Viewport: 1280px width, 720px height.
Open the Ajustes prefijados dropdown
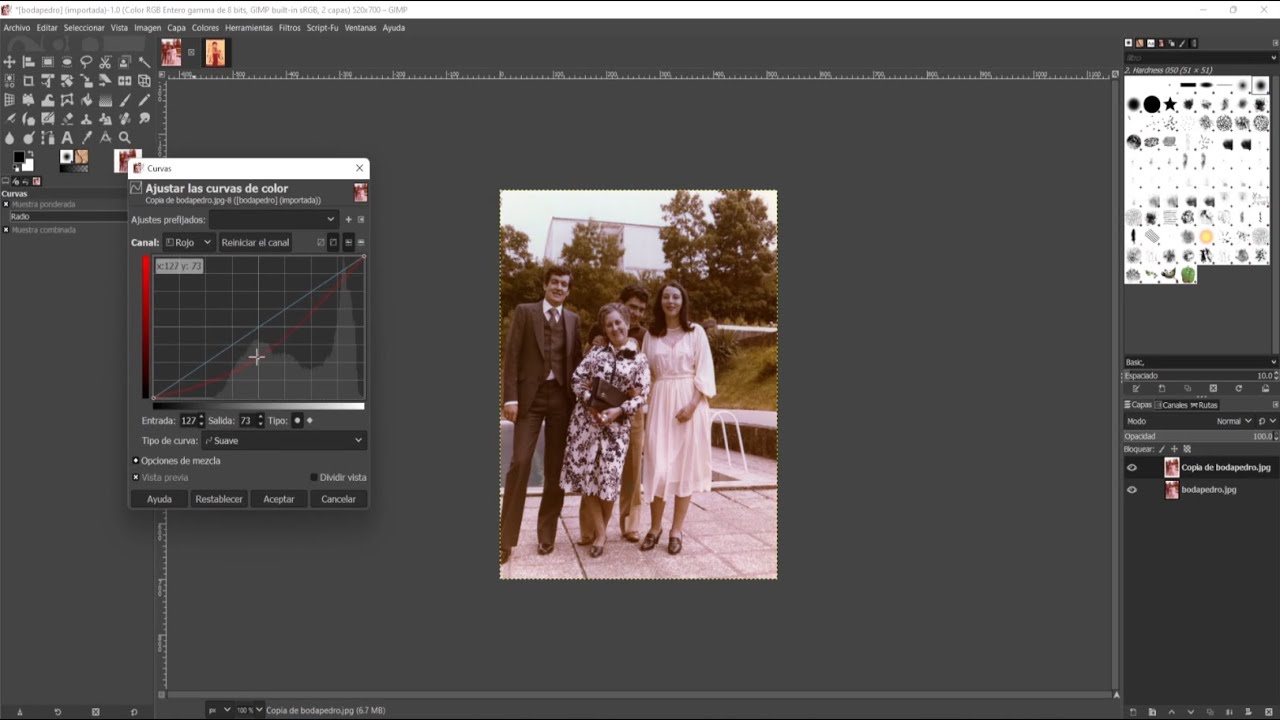pos(274,219)
